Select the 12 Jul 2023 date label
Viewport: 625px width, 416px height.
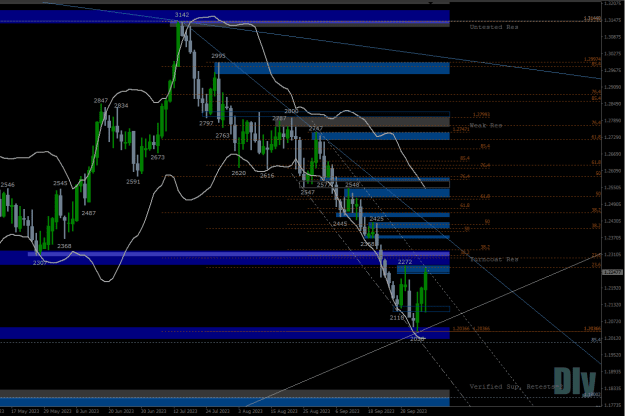185,411
